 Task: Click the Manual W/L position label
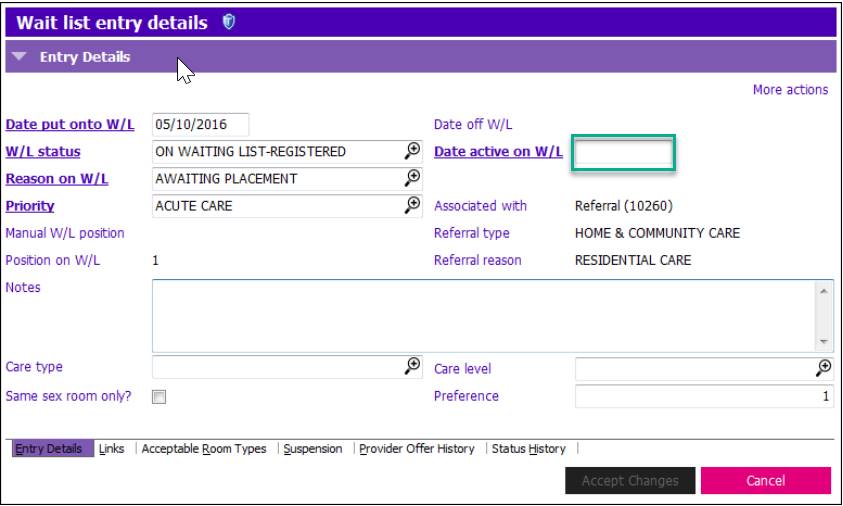tap(65, 233)
